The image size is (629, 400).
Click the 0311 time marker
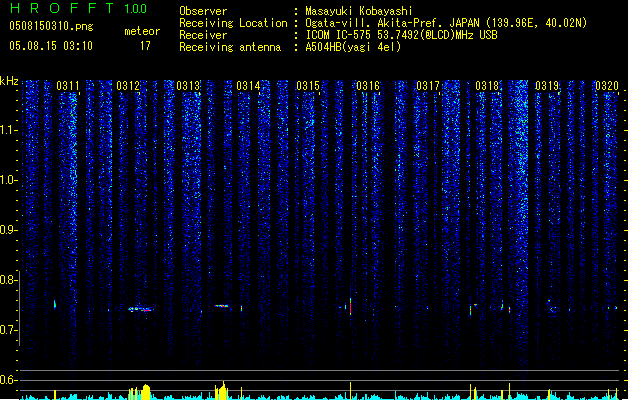click(68, 86)
